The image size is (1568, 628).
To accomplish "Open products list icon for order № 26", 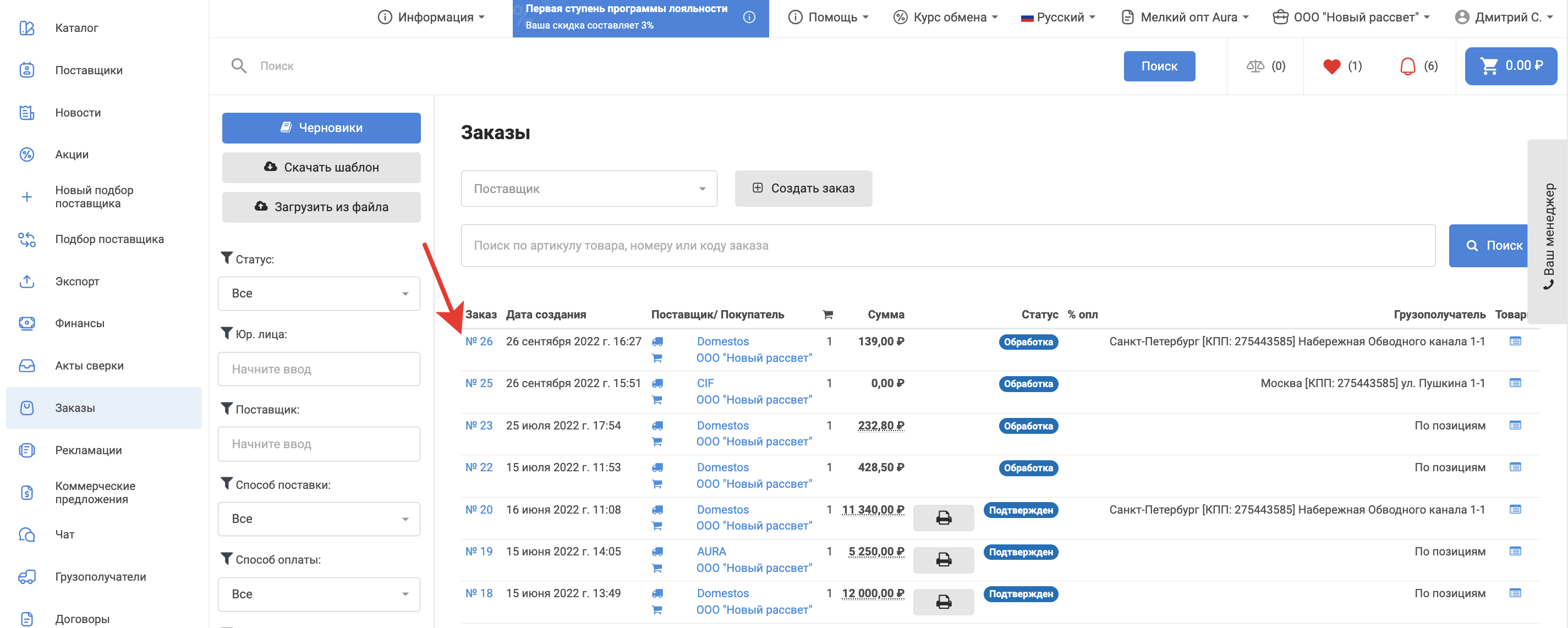I will (x=1515, y=341).
